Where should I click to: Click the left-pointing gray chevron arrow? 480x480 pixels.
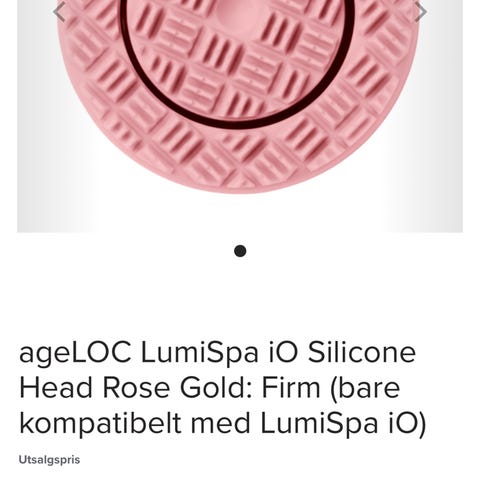point(59,12)
